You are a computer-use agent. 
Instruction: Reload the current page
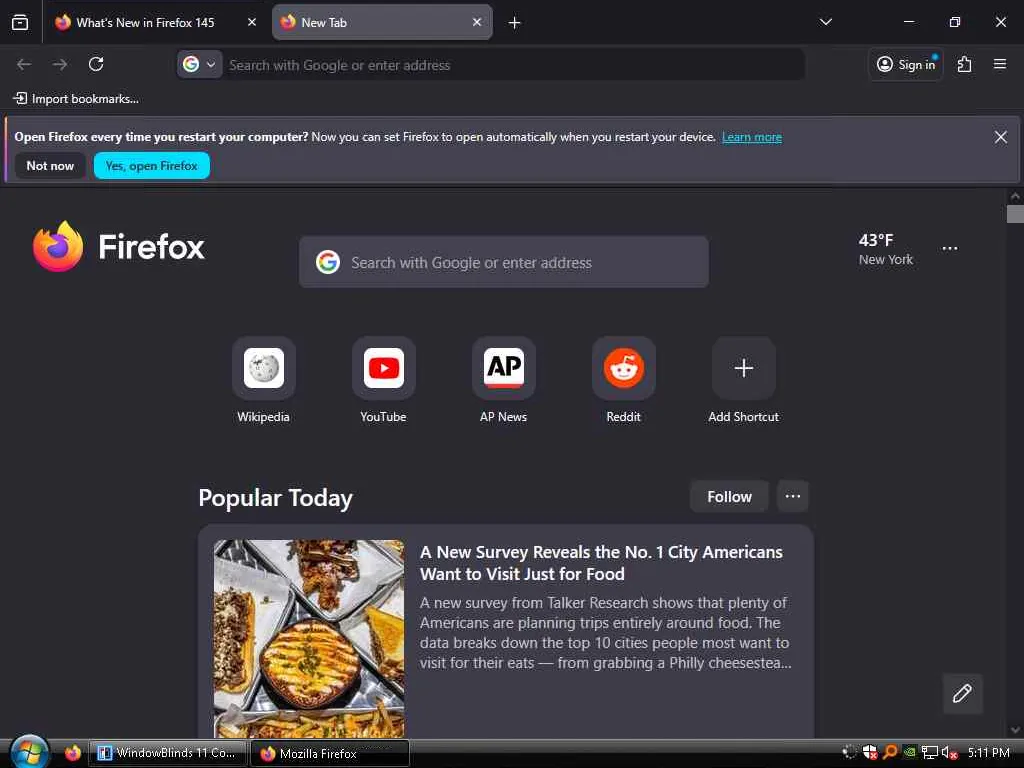point(96,64)
